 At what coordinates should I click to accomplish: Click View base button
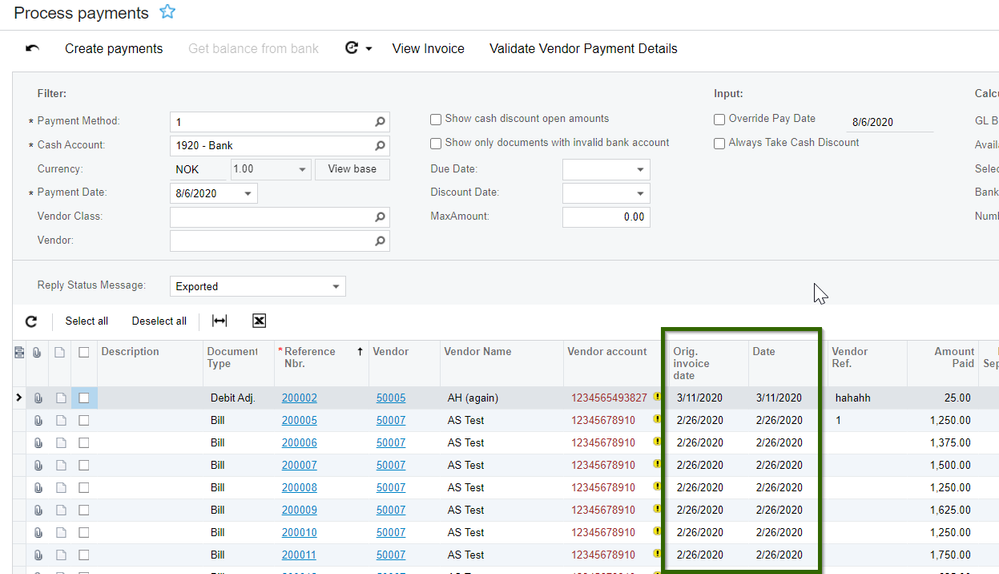pos(352,169)
